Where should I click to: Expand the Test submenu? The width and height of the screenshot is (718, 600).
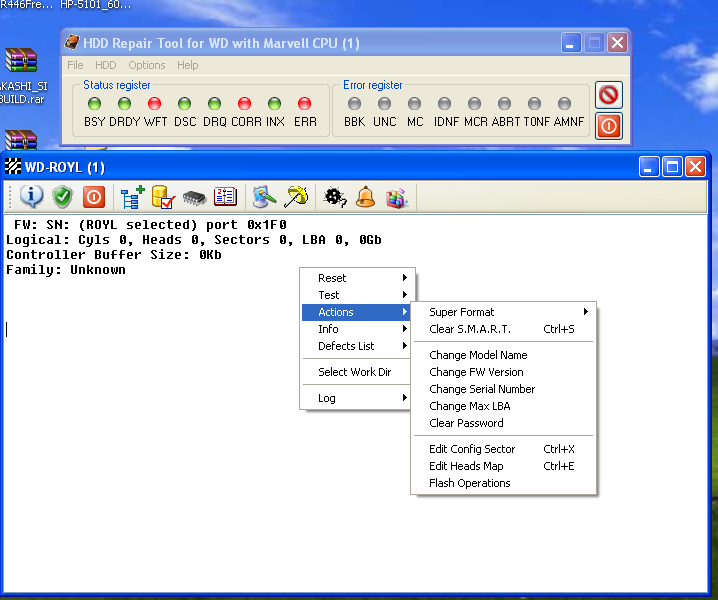(x=357, y=295)
